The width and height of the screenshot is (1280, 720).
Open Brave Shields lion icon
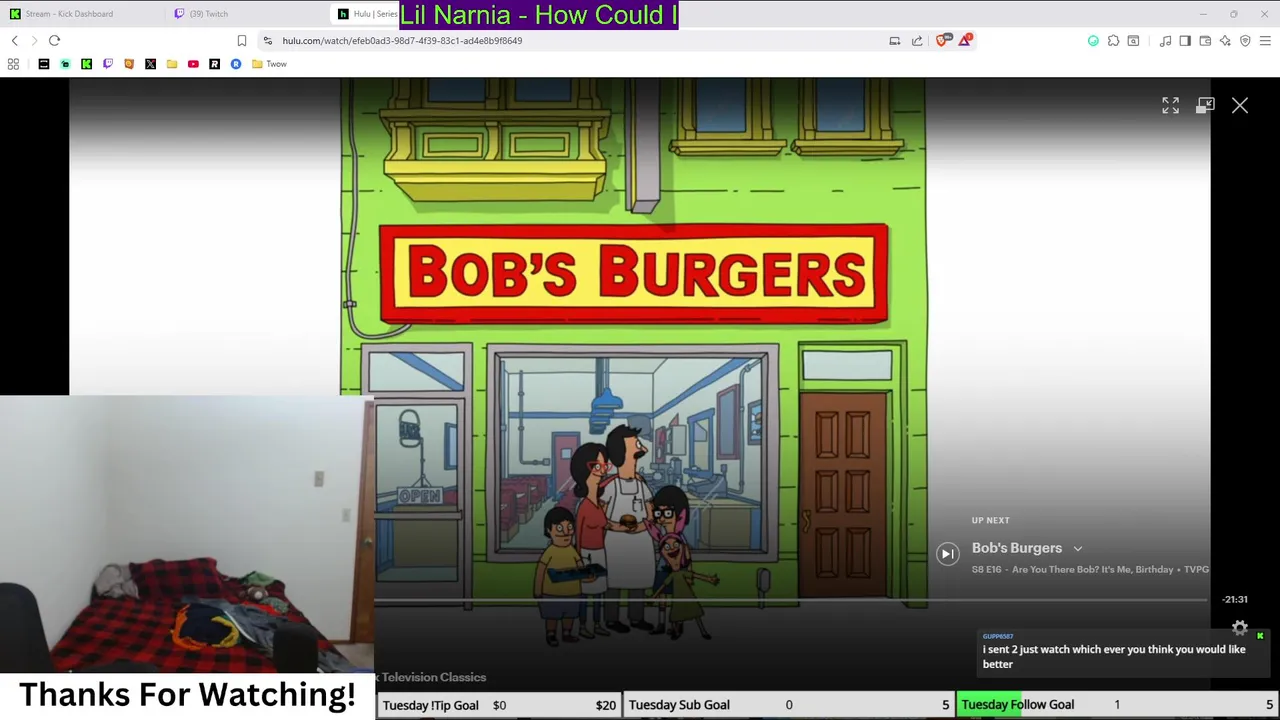pyautogui.click(x=942, y=41)
